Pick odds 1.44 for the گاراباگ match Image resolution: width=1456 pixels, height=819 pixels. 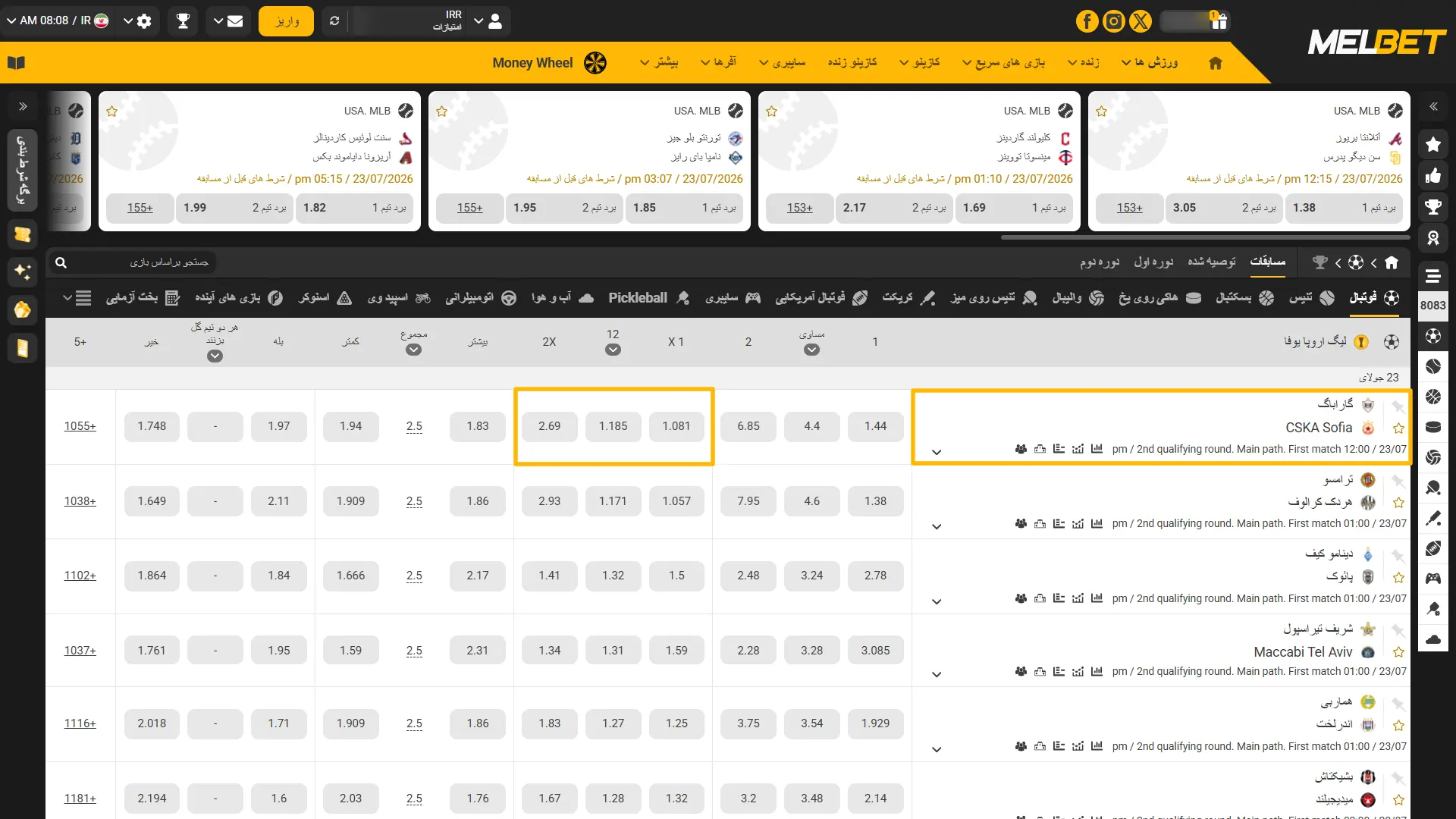[875, 426]
